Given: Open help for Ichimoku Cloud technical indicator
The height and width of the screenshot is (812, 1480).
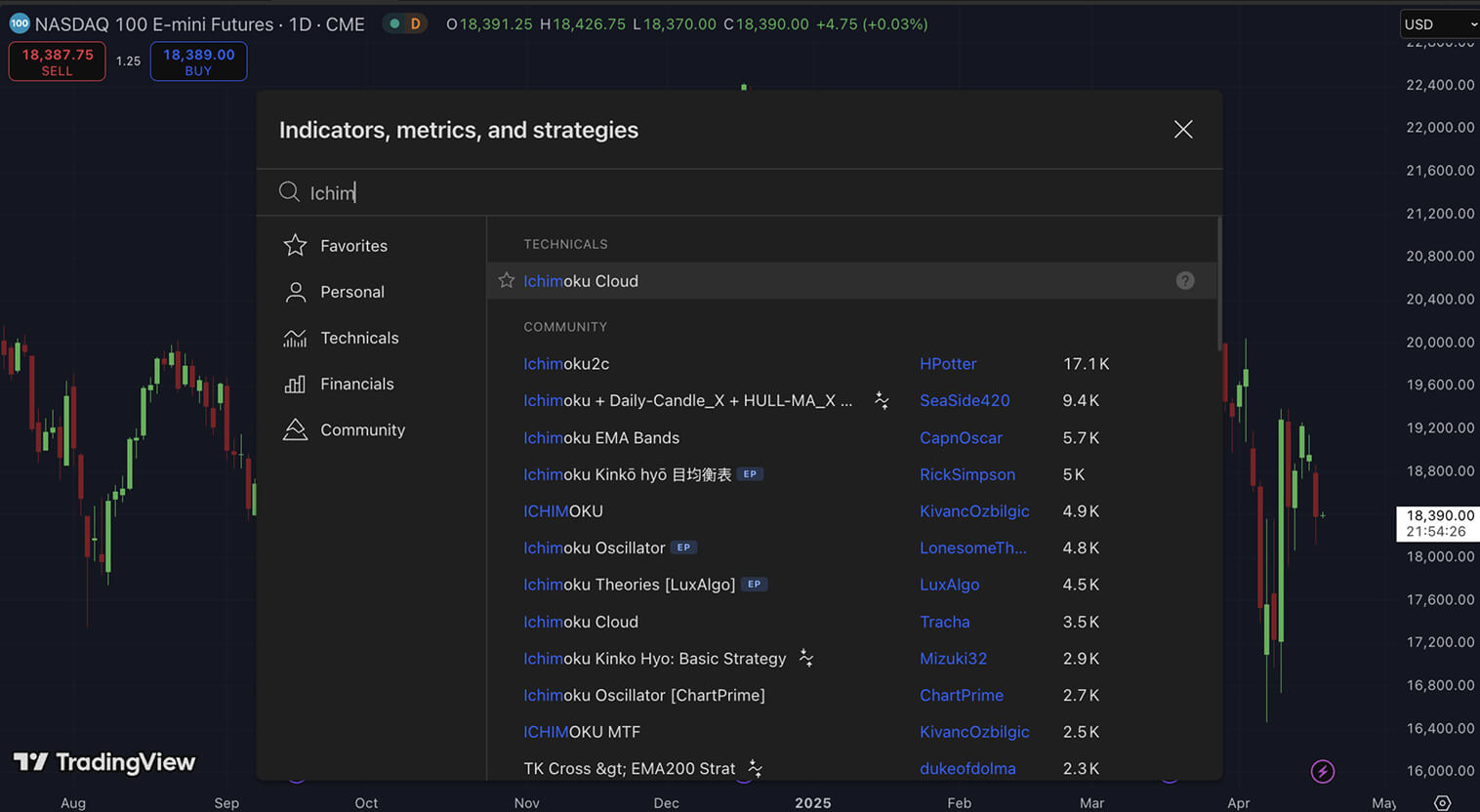Looking at the screenshot, I should (x=1185, y=281).
